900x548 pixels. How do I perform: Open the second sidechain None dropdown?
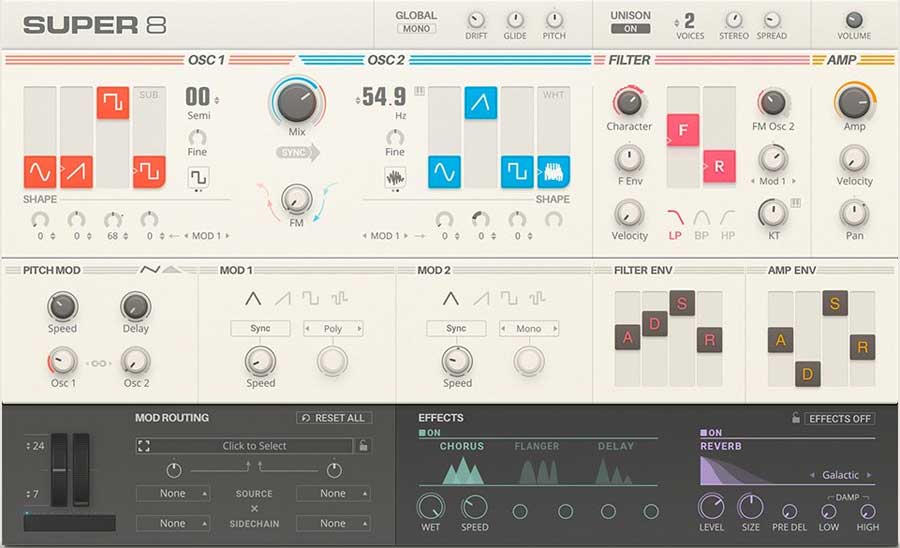point(333,523)
